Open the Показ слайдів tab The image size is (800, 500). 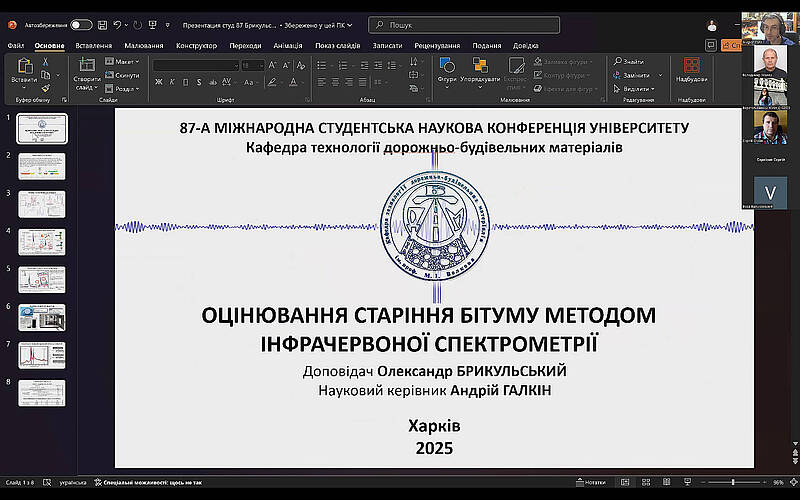coord(338,45)
